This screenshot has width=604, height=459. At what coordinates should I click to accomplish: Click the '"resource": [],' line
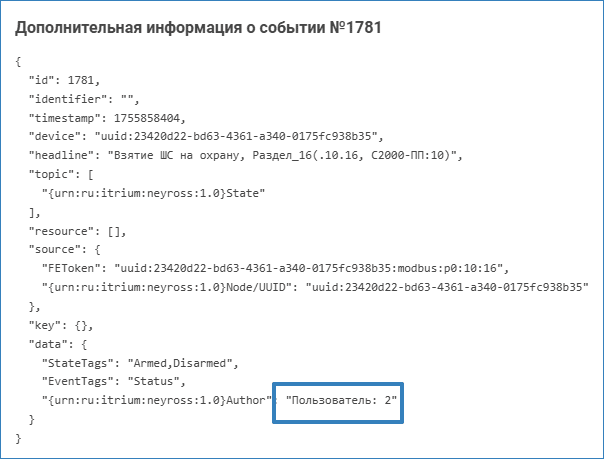(77, 231)
